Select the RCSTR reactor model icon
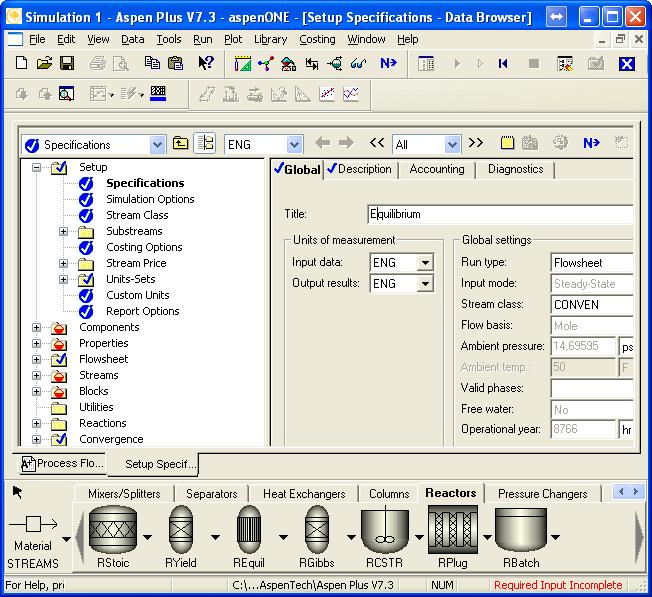652x597 pixels. [385, 530]
